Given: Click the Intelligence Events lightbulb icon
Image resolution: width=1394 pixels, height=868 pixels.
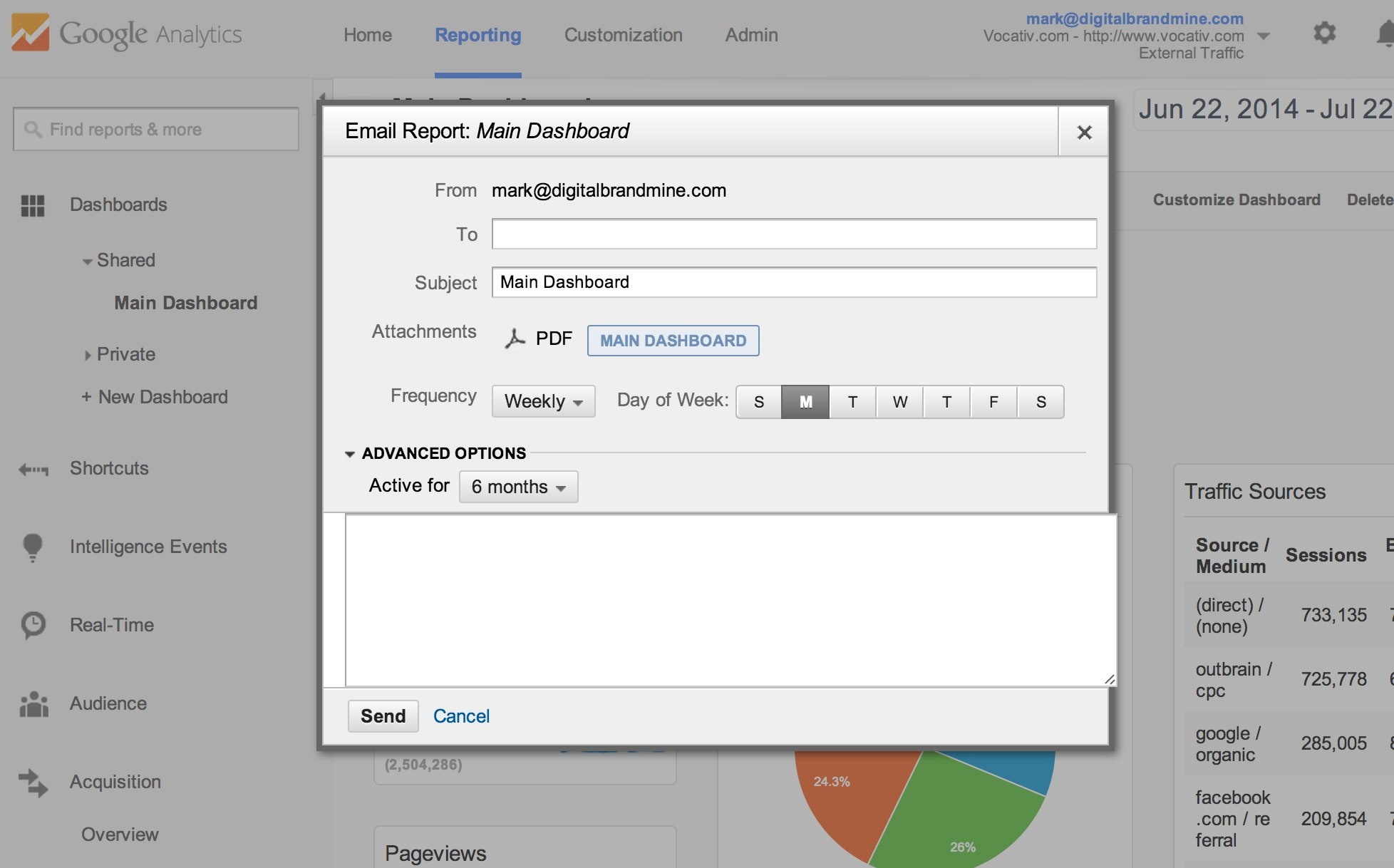Looking at the screenshot, I should [x=33, y=547].
